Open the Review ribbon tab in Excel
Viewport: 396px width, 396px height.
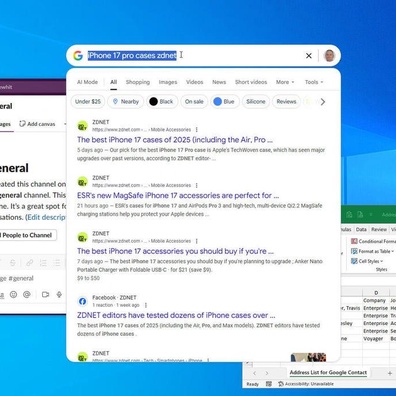click(x=379, y=229)
